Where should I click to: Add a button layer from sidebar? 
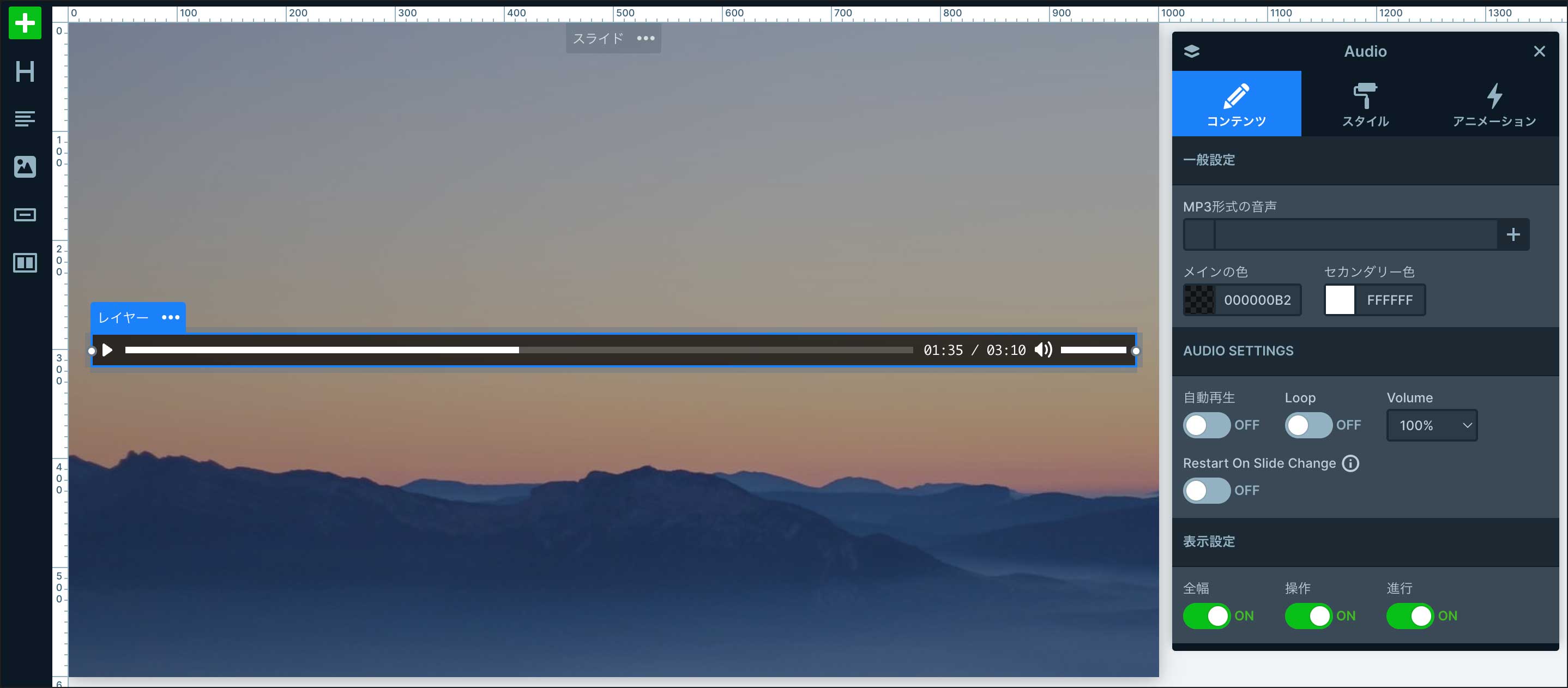point(25,215)
